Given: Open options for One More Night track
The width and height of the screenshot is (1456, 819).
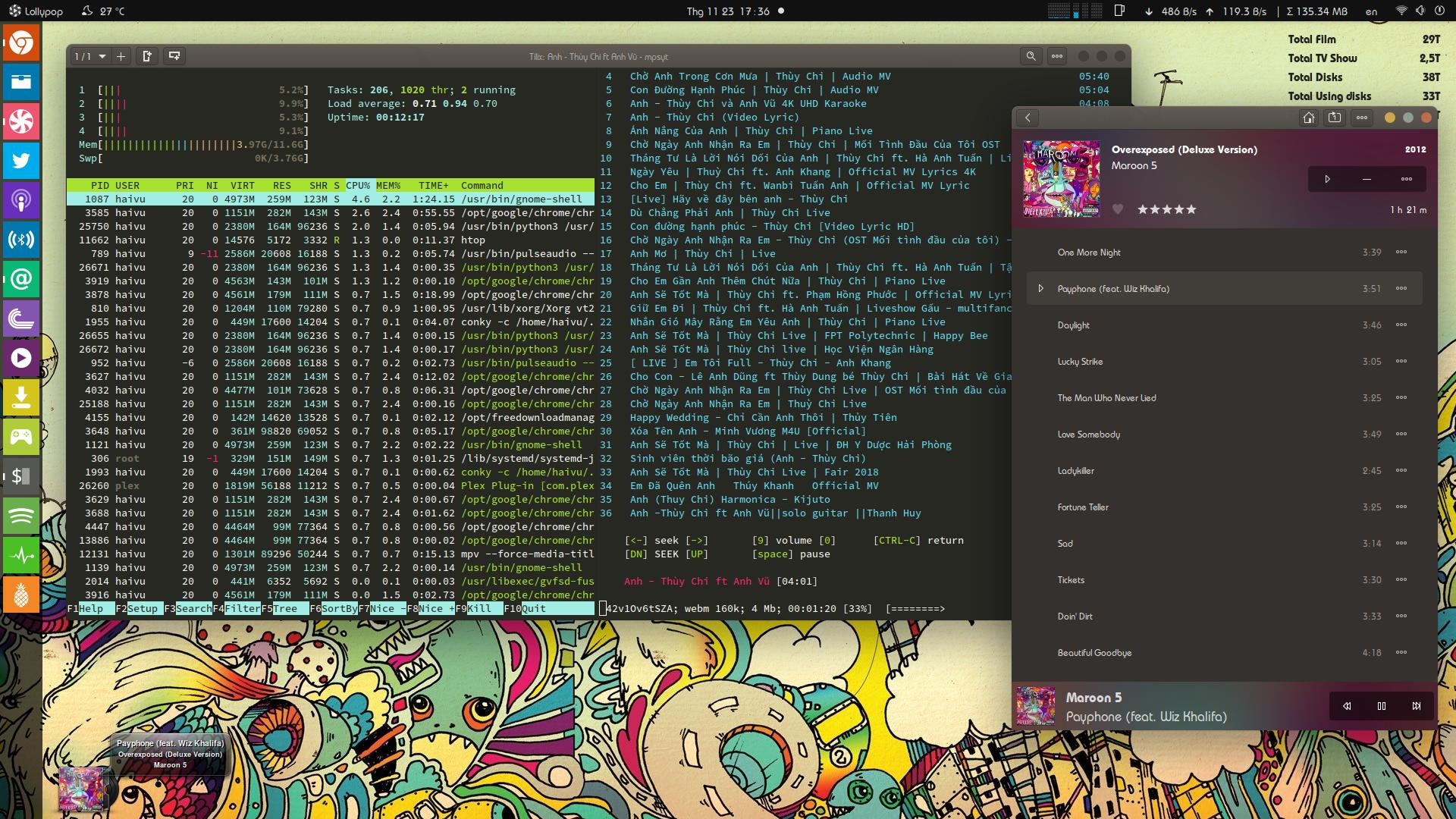Looking at the screenshot, I should click(1401, 253).
